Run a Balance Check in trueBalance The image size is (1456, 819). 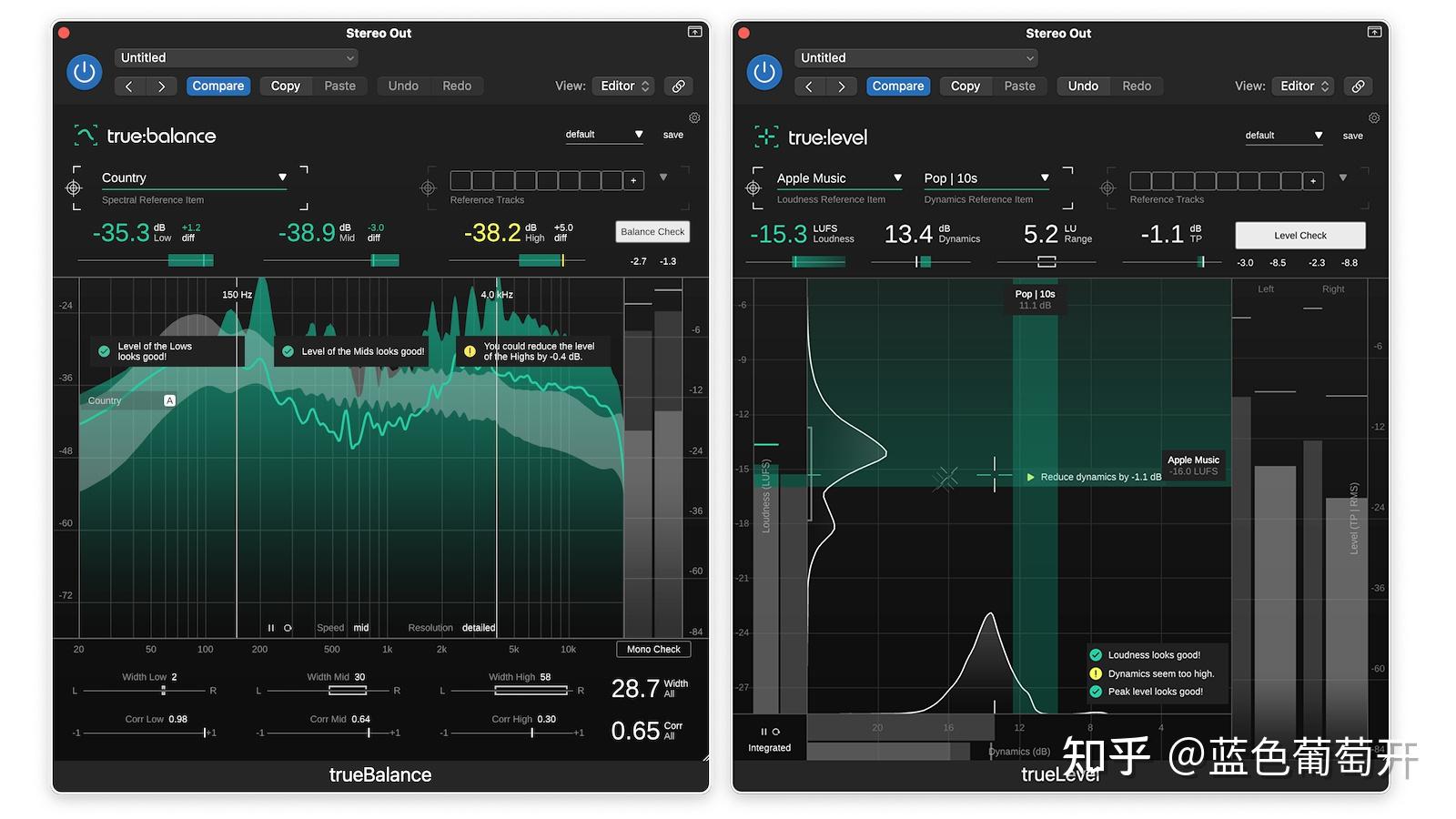tap(652, 231)
